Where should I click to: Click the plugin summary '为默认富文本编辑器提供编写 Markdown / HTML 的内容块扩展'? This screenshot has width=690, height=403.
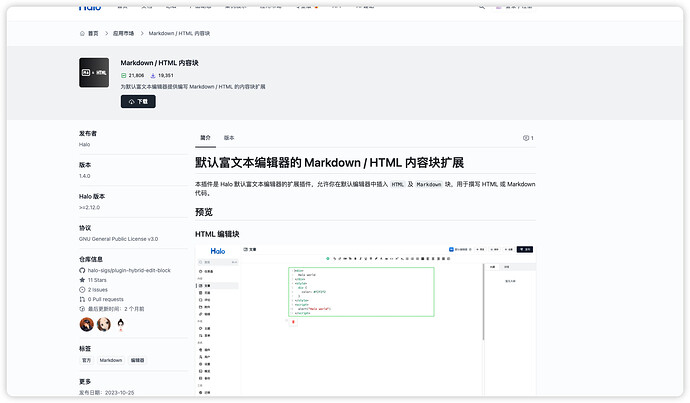[193, 87]
